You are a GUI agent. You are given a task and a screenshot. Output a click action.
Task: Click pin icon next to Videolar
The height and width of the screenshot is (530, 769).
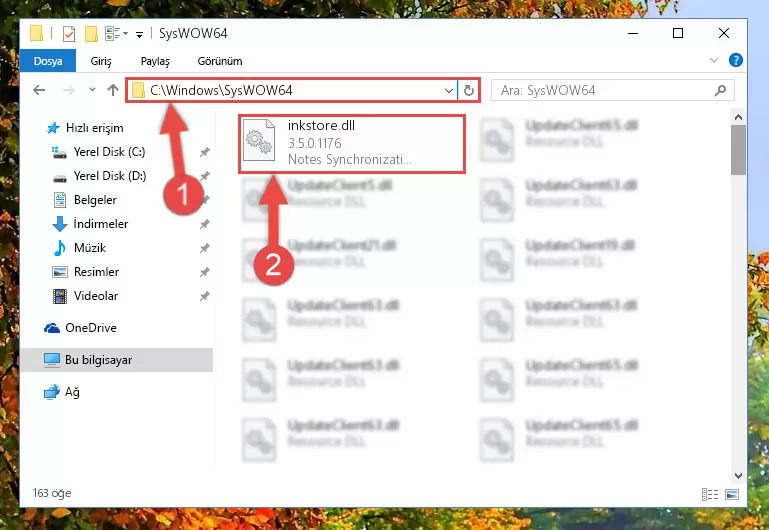coord(205,297)
